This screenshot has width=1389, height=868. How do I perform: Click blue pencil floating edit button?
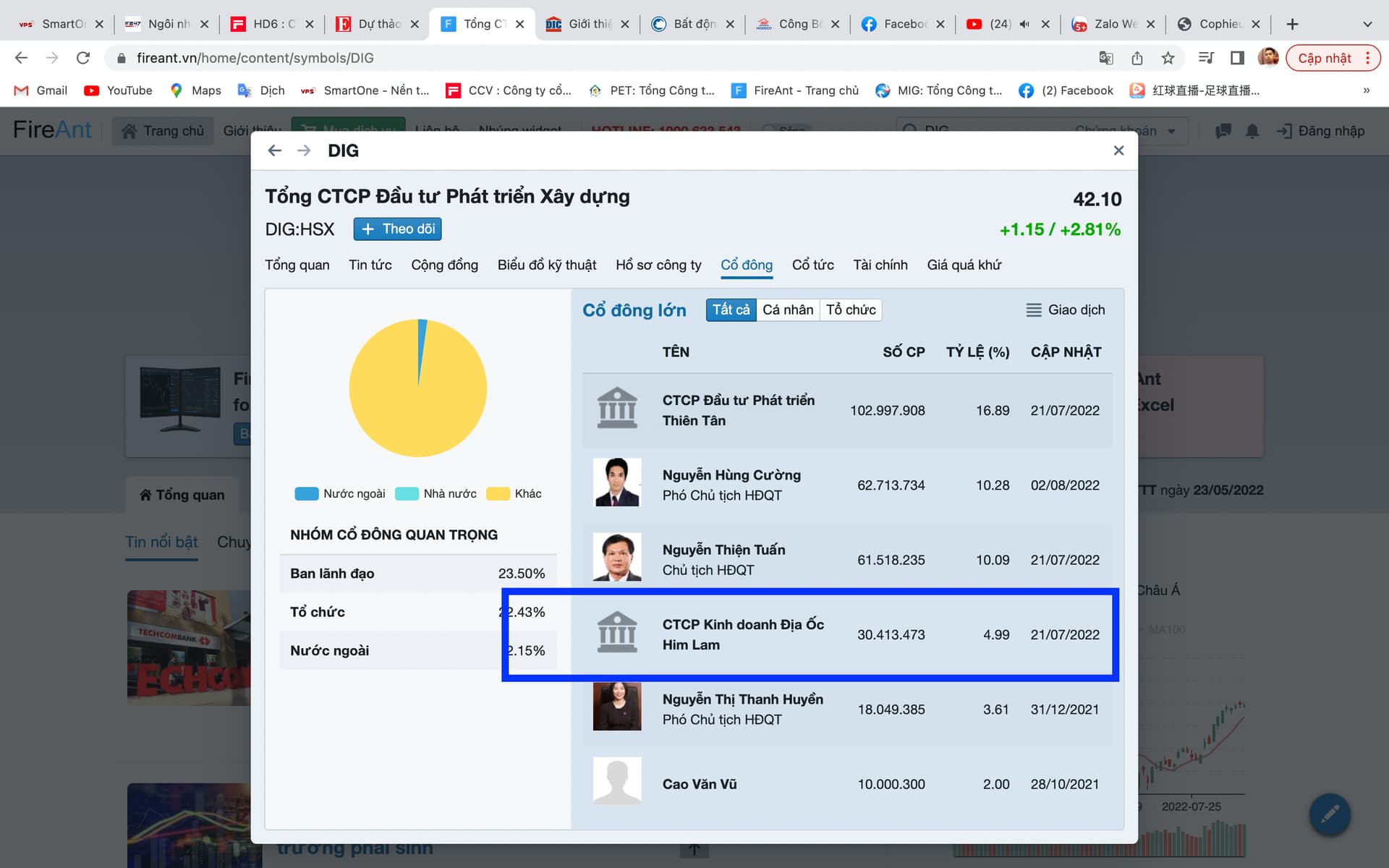(x=1330, y=814)
